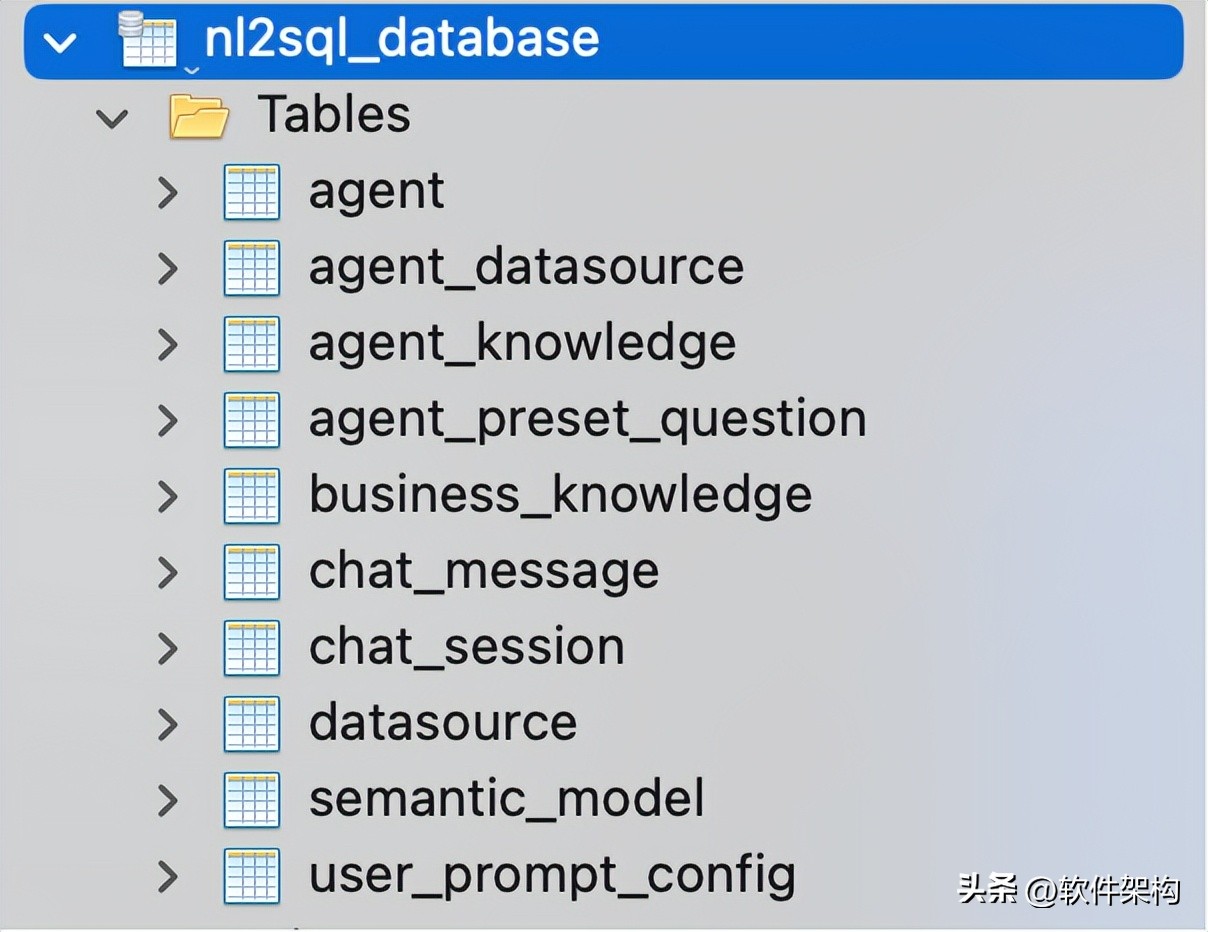Click the table icon beside business_knowledge

coord(252,496)
